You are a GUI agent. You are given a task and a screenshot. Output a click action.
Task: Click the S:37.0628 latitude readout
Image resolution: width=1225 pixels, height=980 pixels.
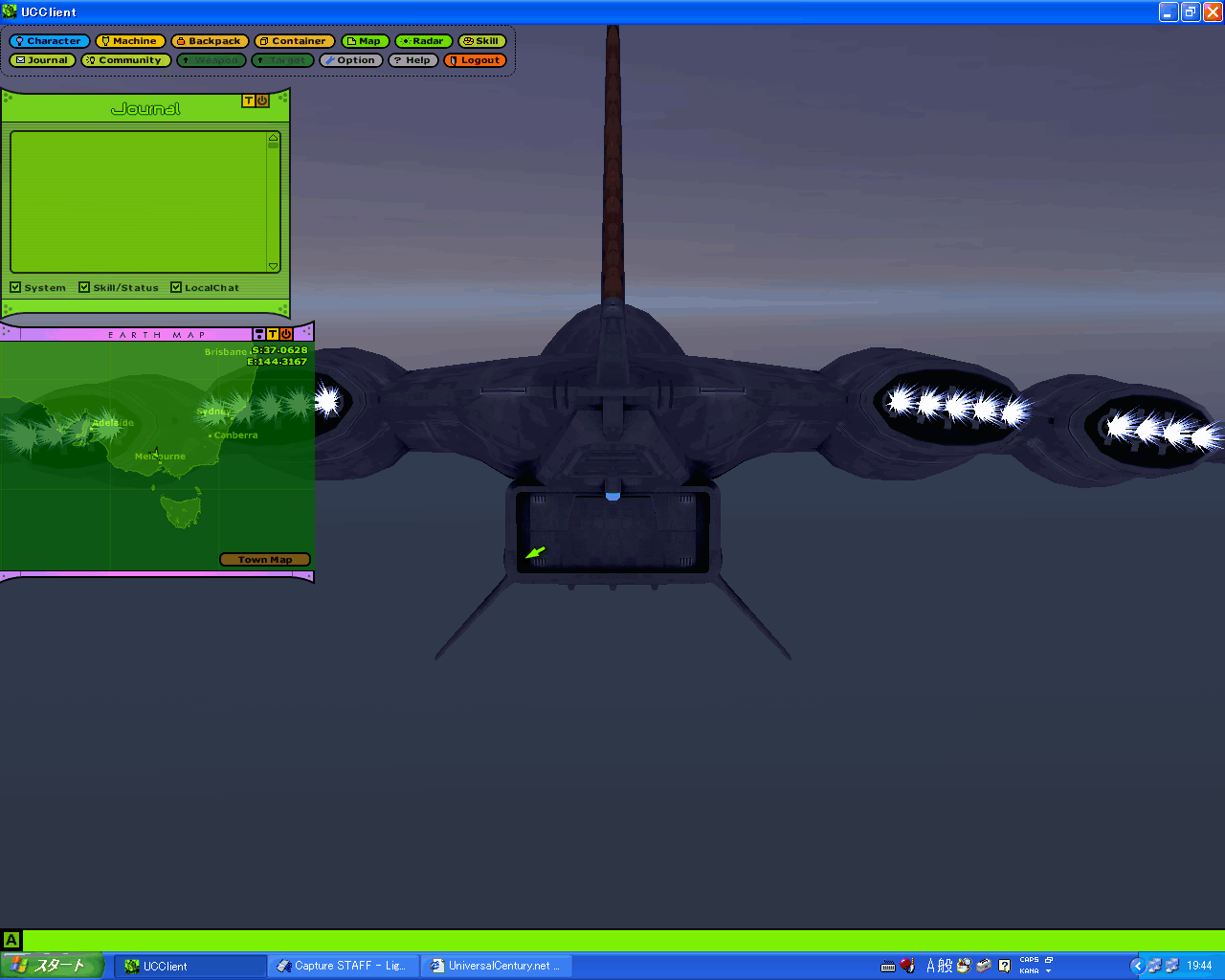279,350
